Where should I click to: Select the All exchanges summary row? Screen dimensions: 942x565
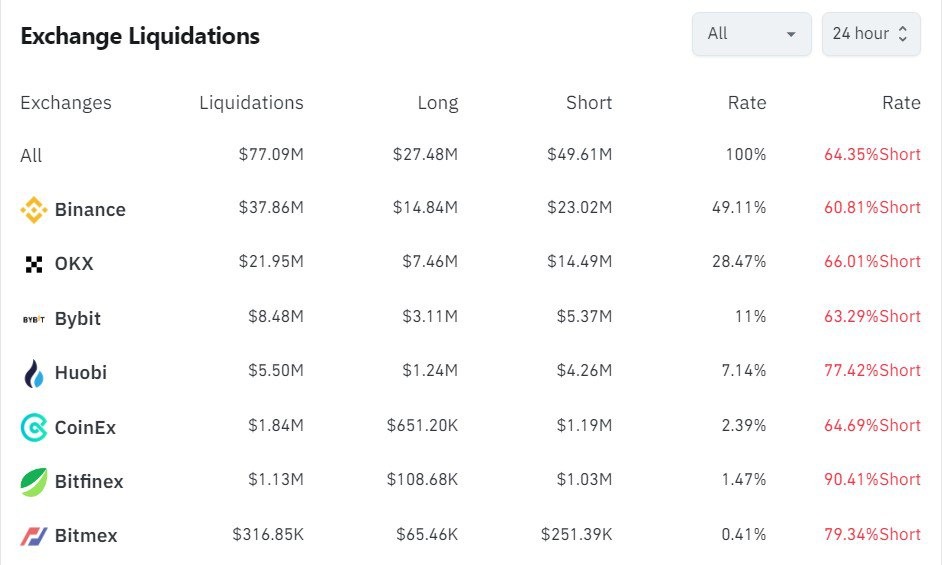(31, 156)
